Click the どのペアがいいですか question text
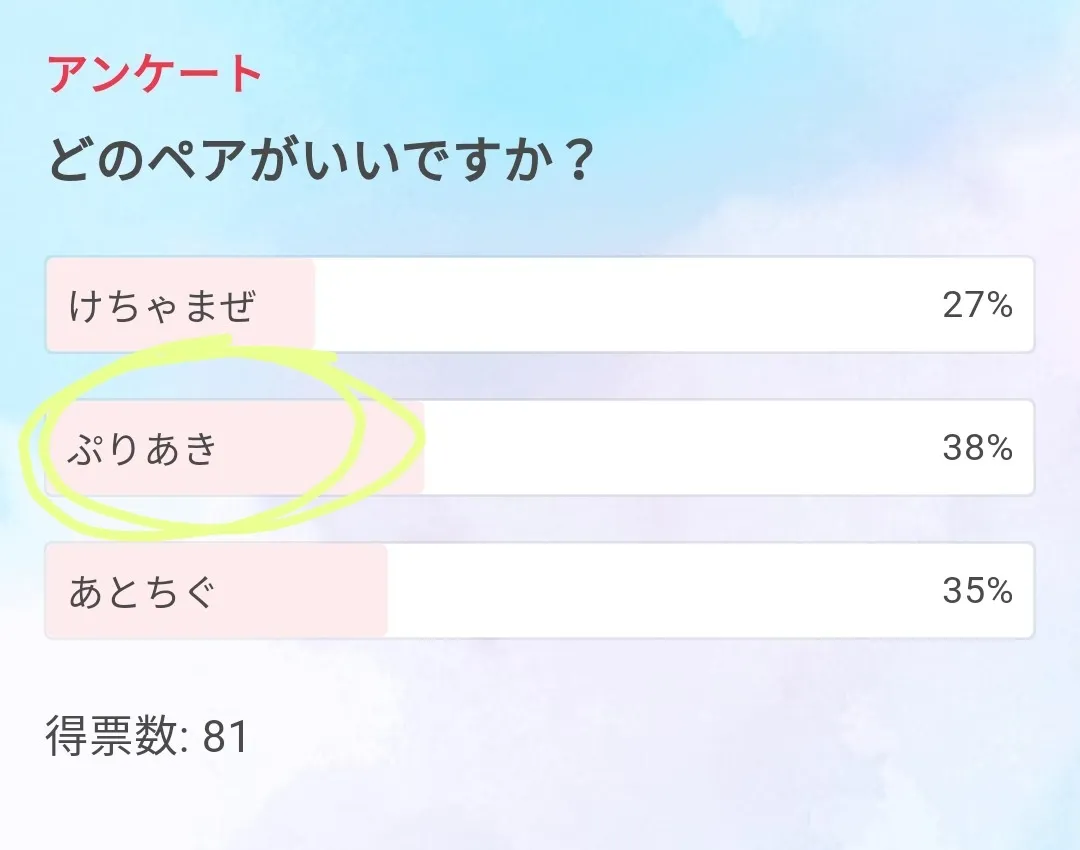1080x850 pixels. tap(318, 161)
